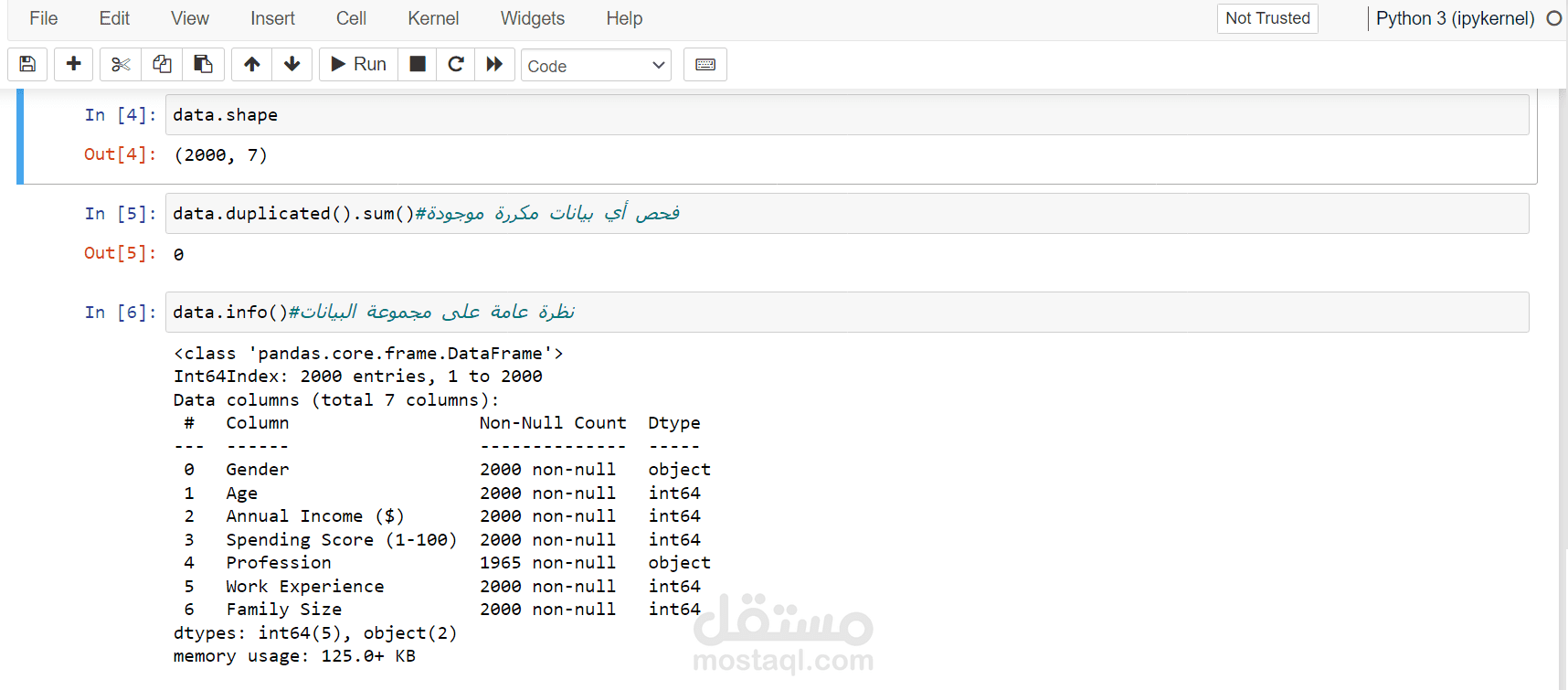The height and width of the screenshot is (690, 1568).
Task: Move selected cell down arrow
Action: coord(292,64)
